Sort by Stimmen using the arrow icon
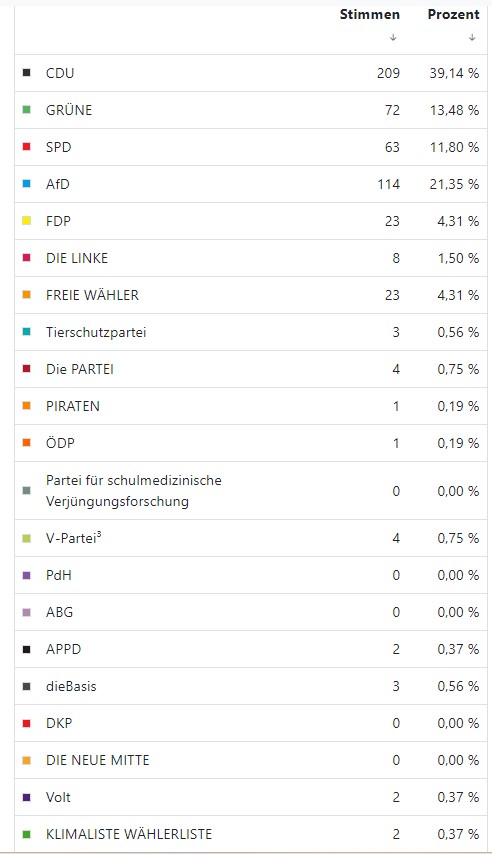Screen dimensions: 492x854 point(393,38)
